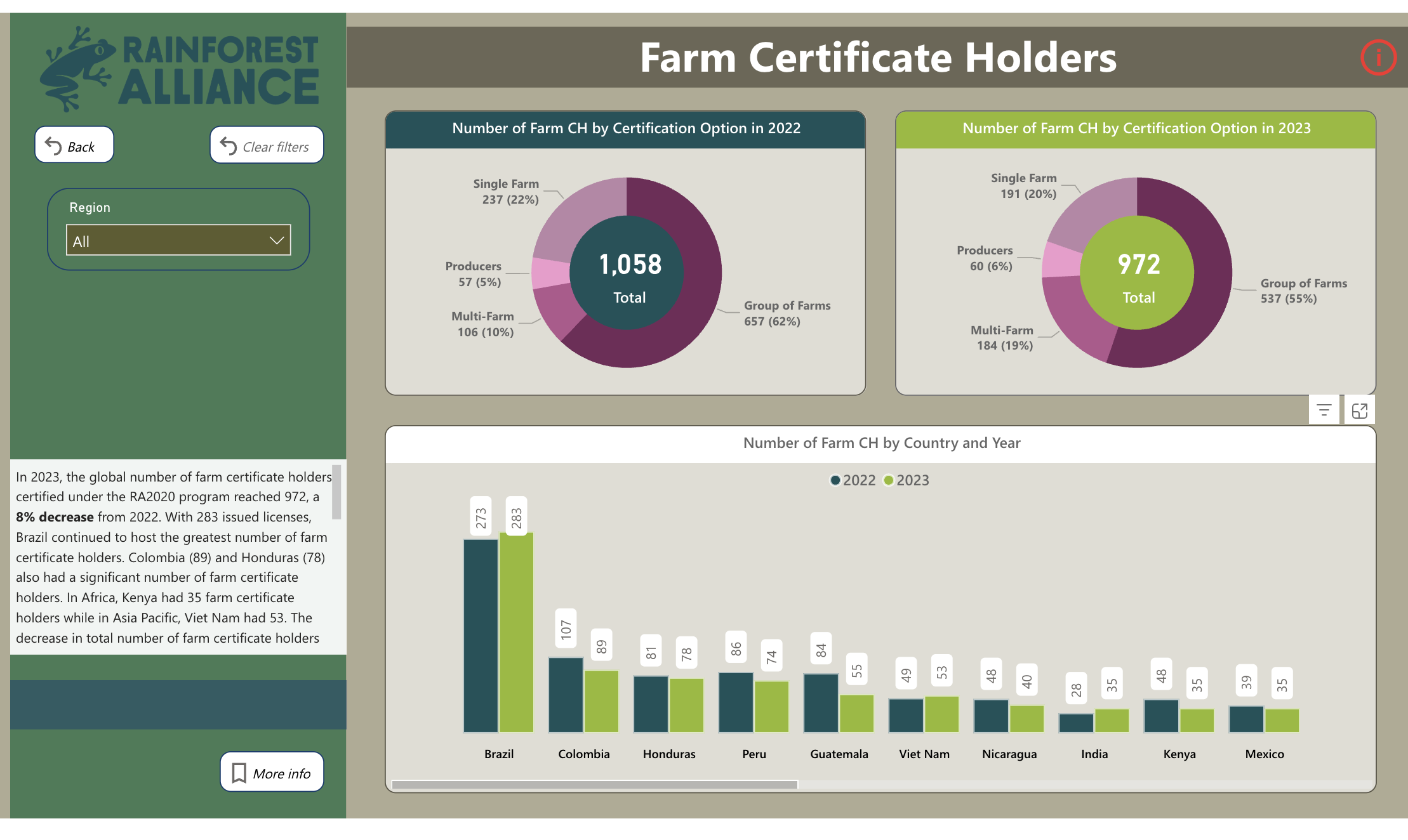
Task: Toggle the 2022 legend series
Action: tap(853, 480)
